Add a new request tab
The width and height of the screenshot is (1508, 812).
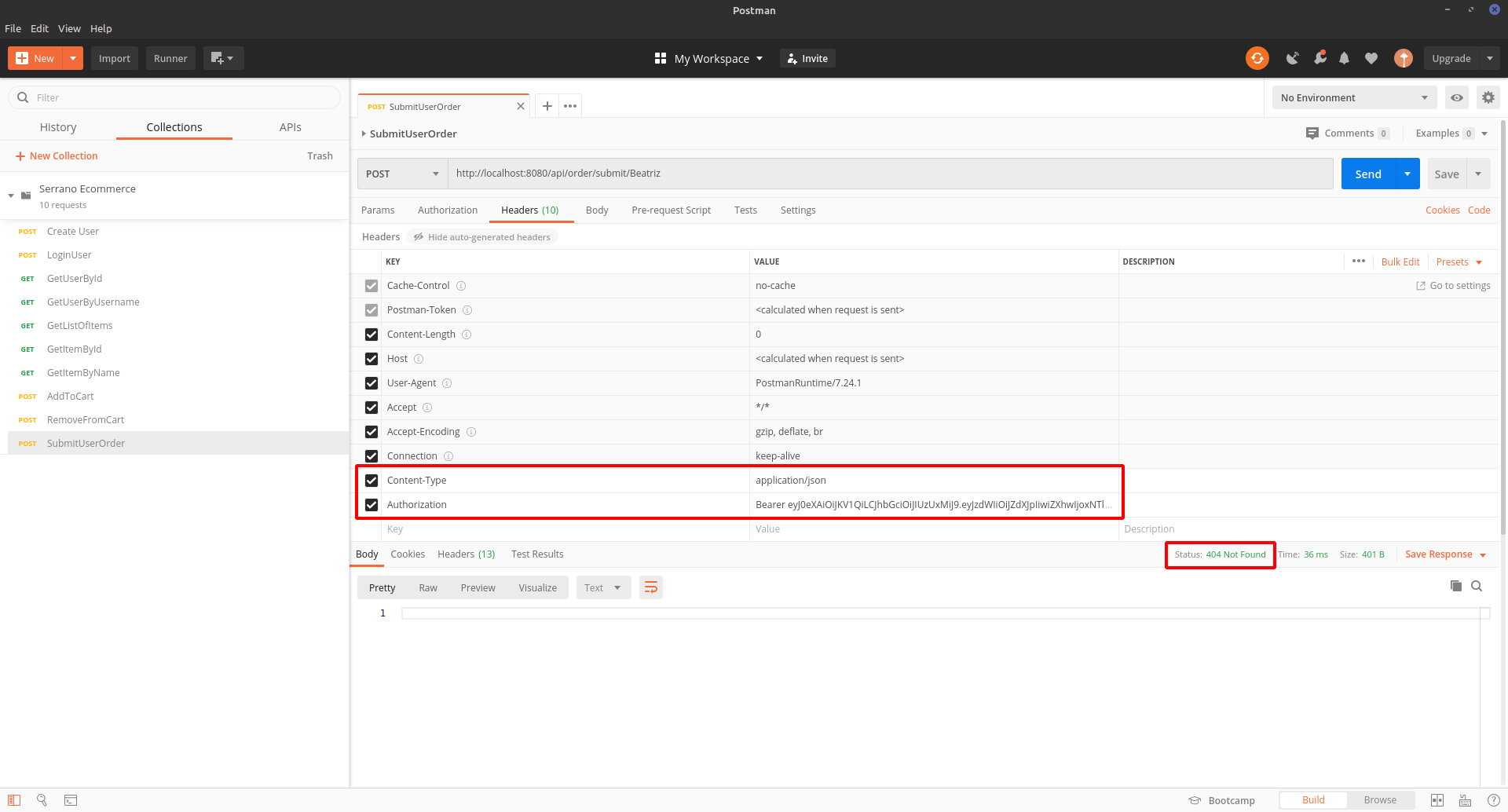pyautogui.click(x=547, y=106)
